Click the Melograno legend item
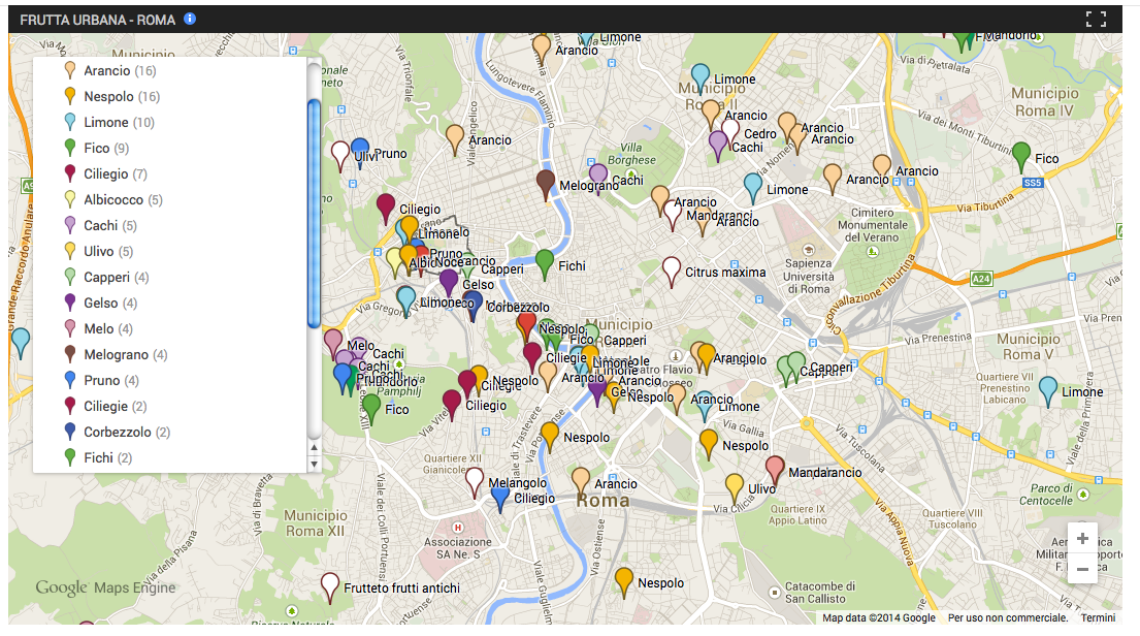Screen dimensions: 1140x636 (116, 355)
